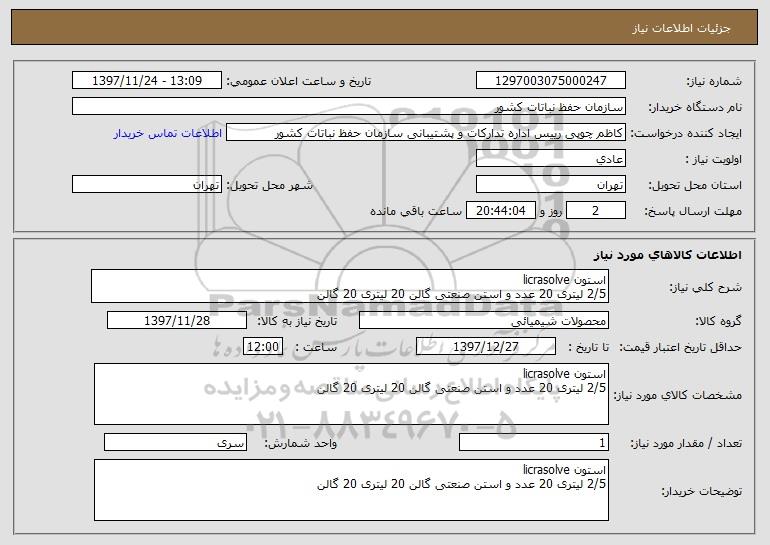Select the توضیحات خریدار text box

point(351,490)
